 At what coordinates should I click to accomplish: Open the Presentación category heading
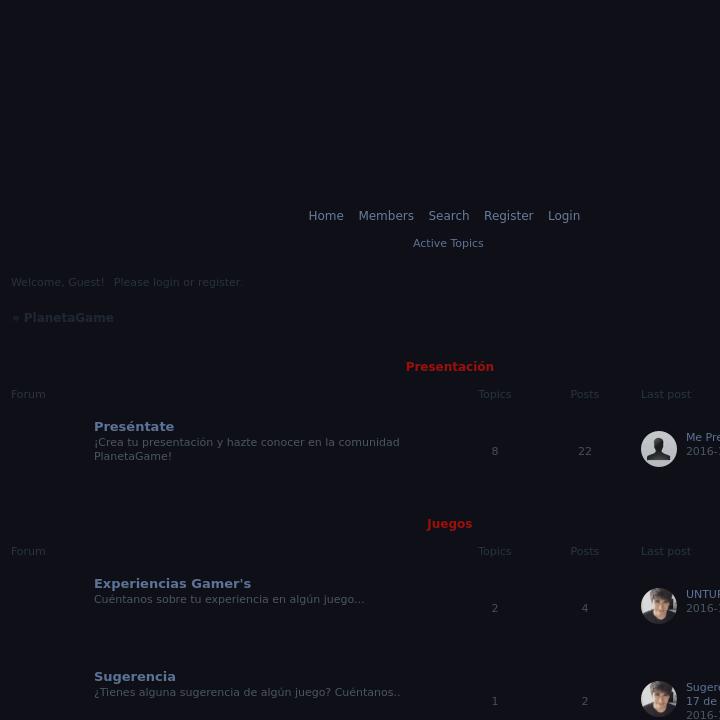[450, 367]
